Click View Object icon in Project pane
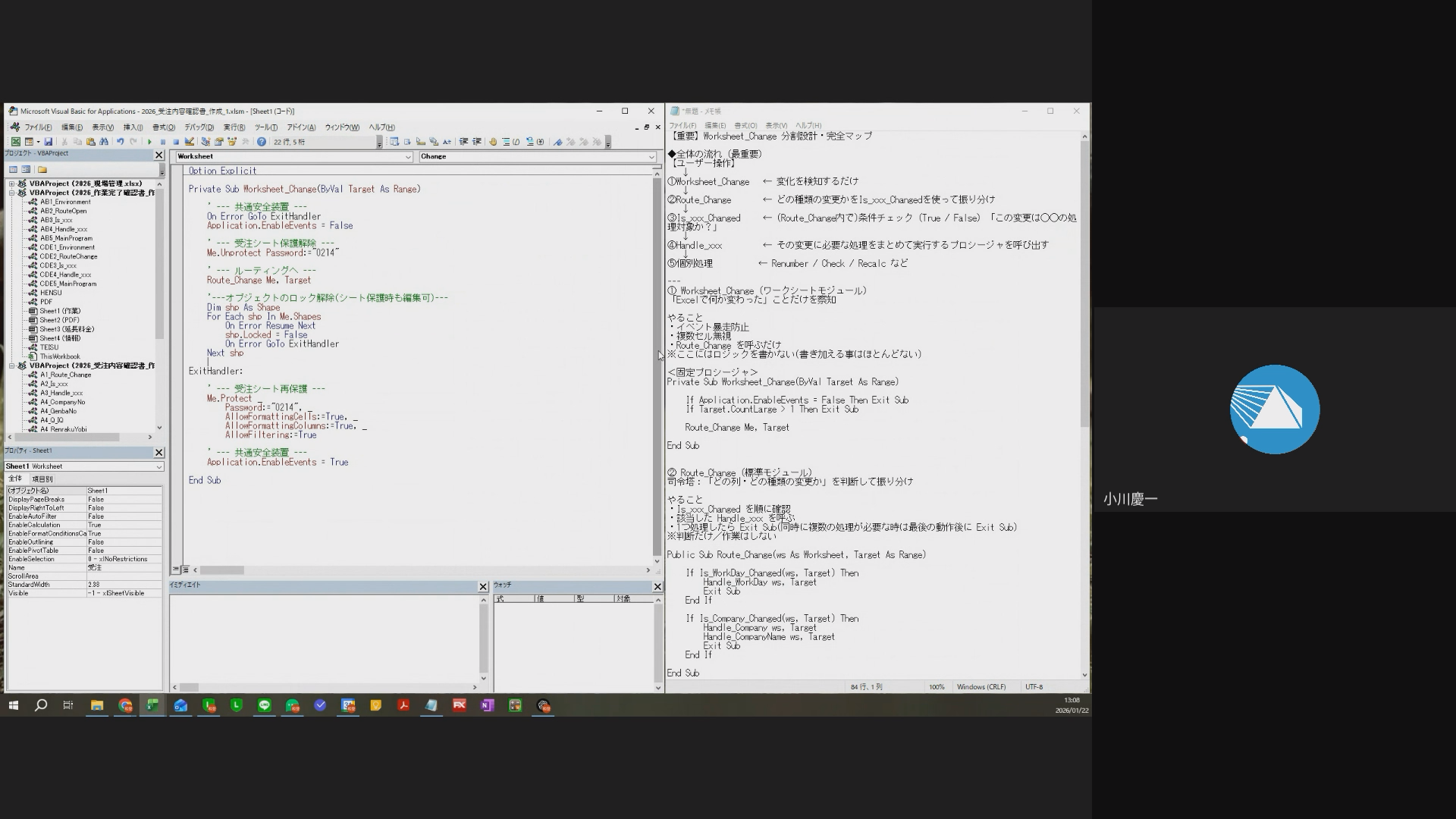The width and height of the screenshot is (1456, 819). tap(26, 170)
